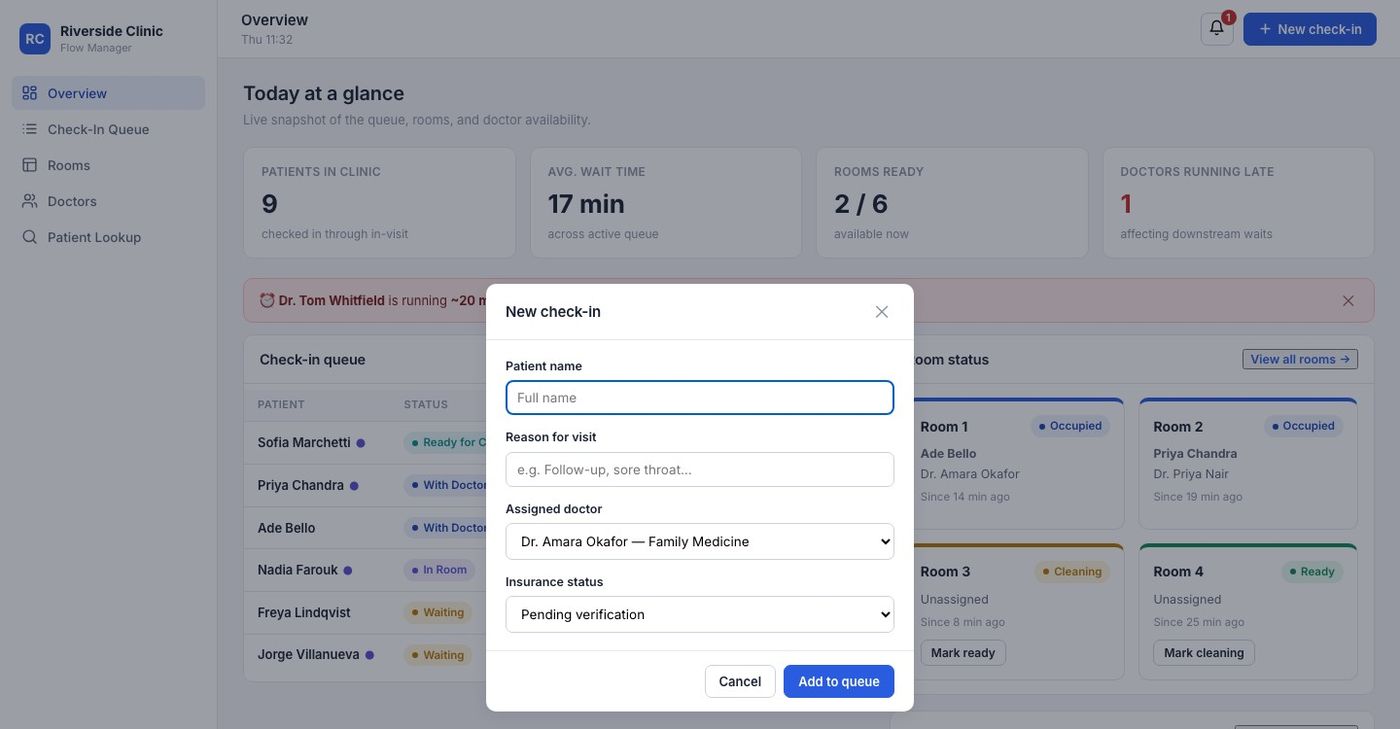Screen dimensions: 1400x729
Task: Click the Patient Lookup magnifier icon
Action: click(30, 237)
